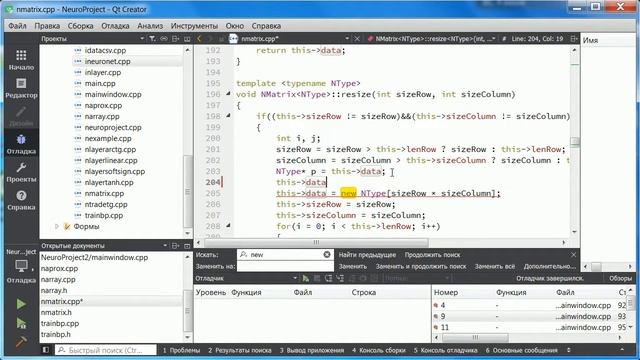The width and height of the screenshot is (640, 360).
Task: Open 2 Результаты поиска output tab
Action: (x=240, y=350)
